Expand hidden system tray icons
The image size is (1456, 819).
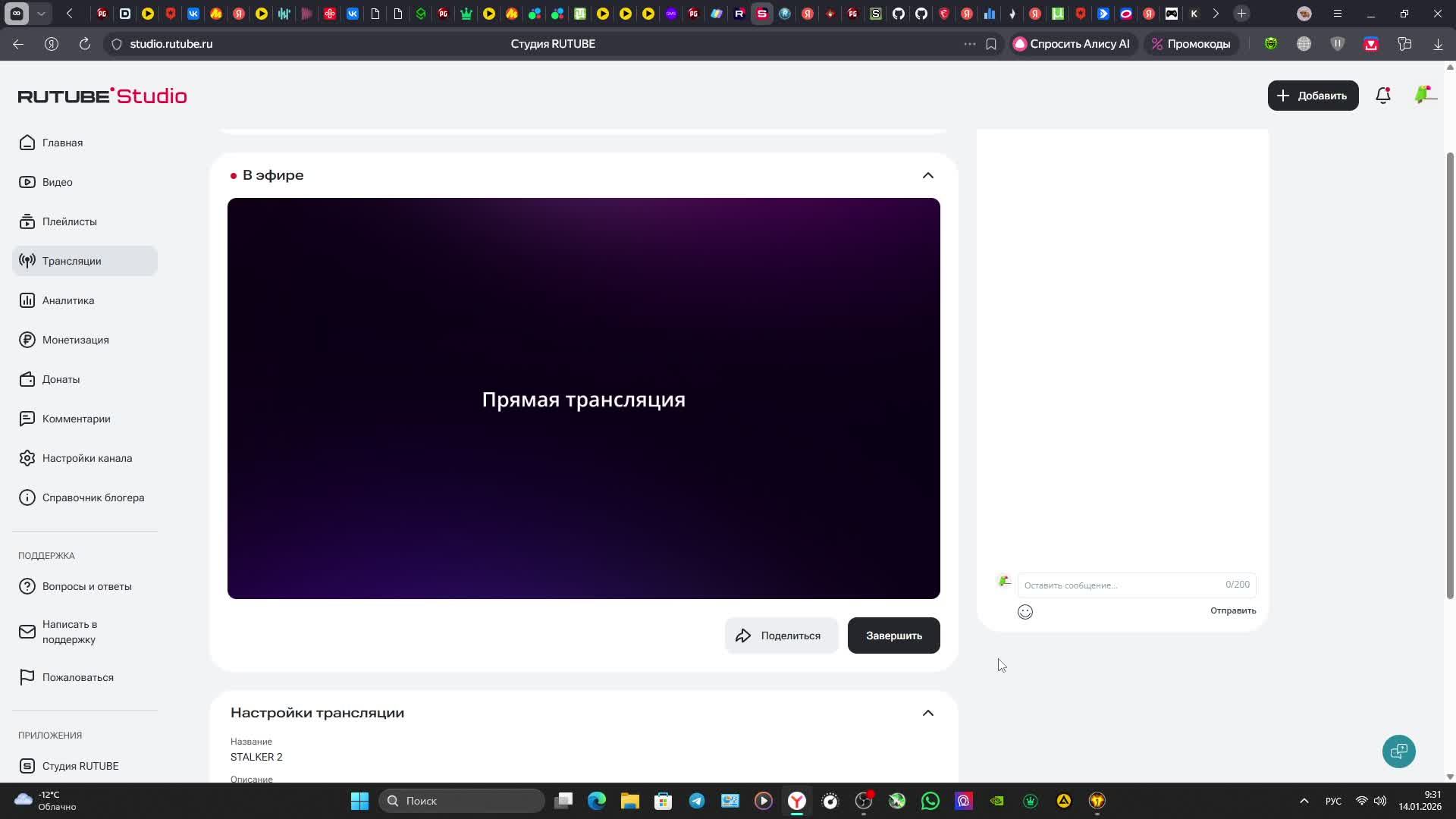(1304, 801)
